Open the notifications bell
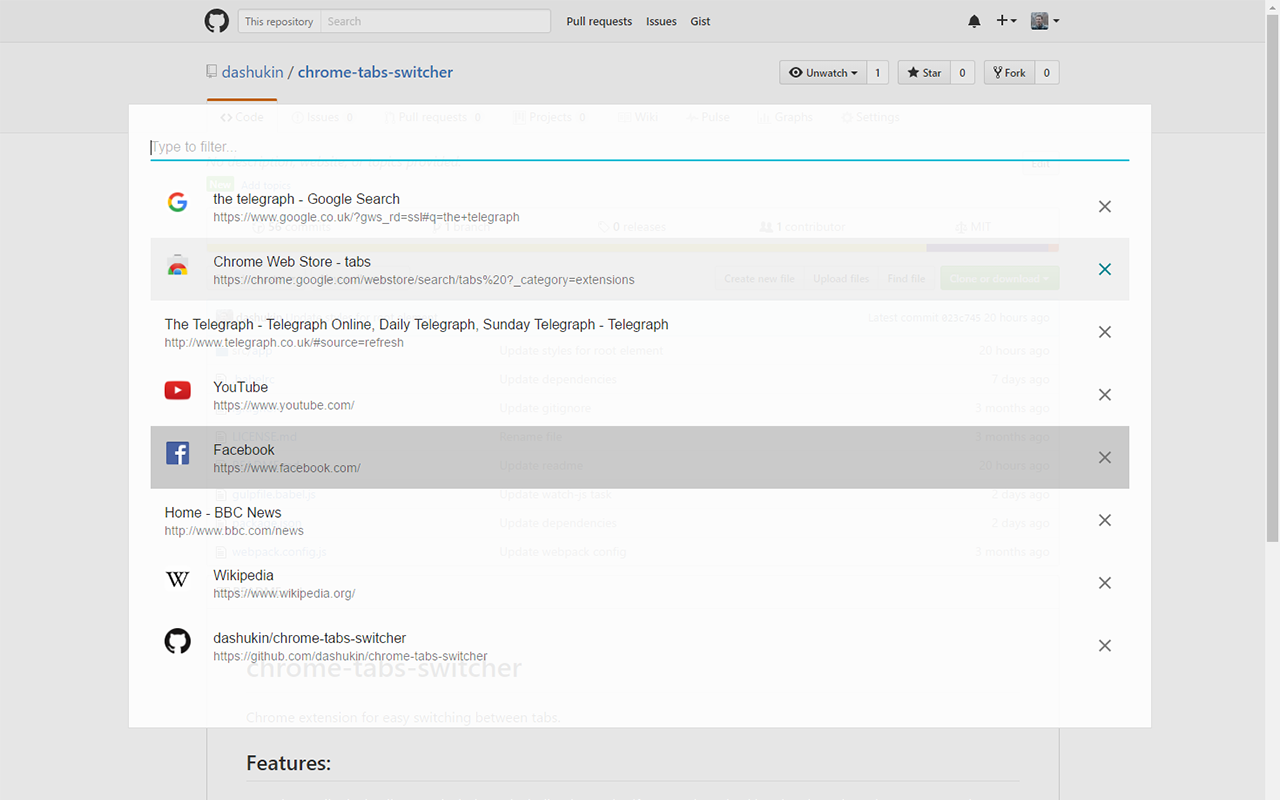 974,21
